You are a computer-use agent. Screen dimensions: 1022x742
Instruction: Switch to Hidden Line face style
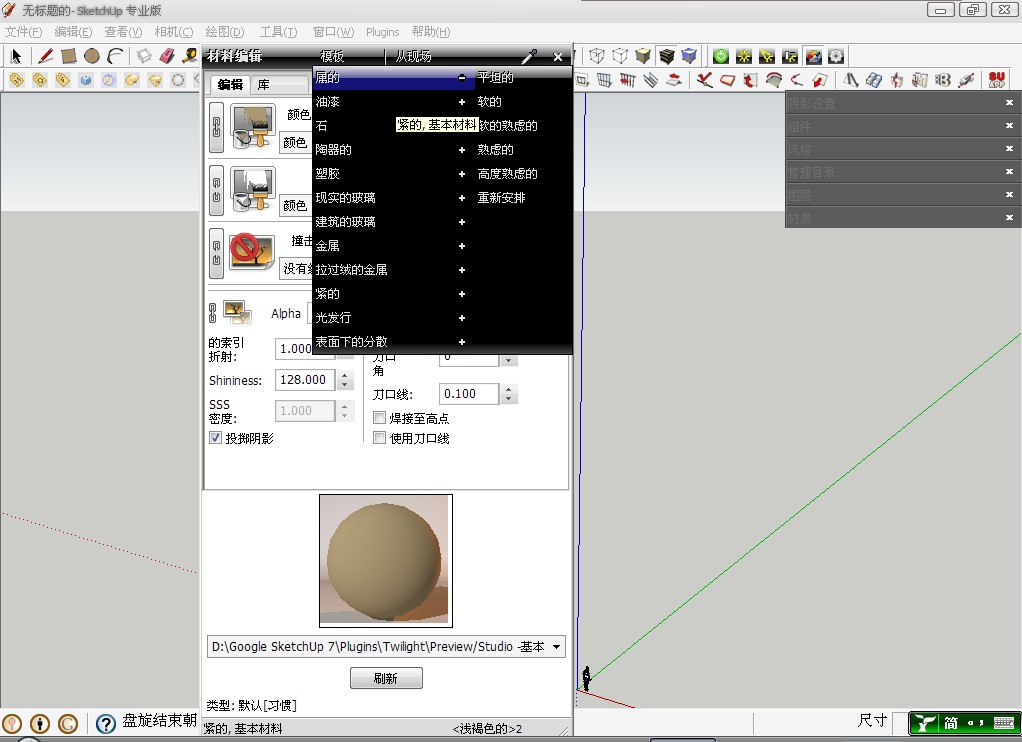tap(620, 57)
